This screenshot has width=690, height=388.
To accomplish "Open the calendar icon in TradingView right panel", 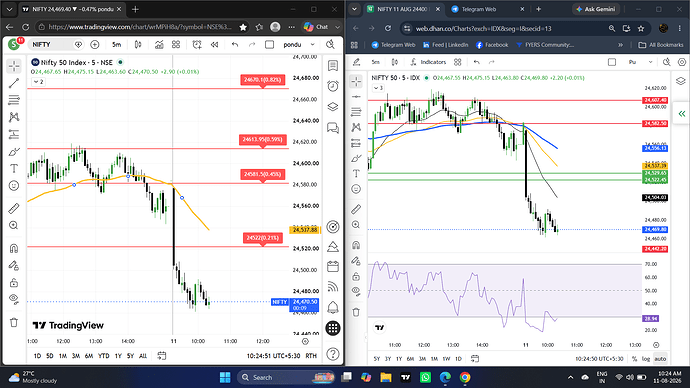I will point(333,266).
